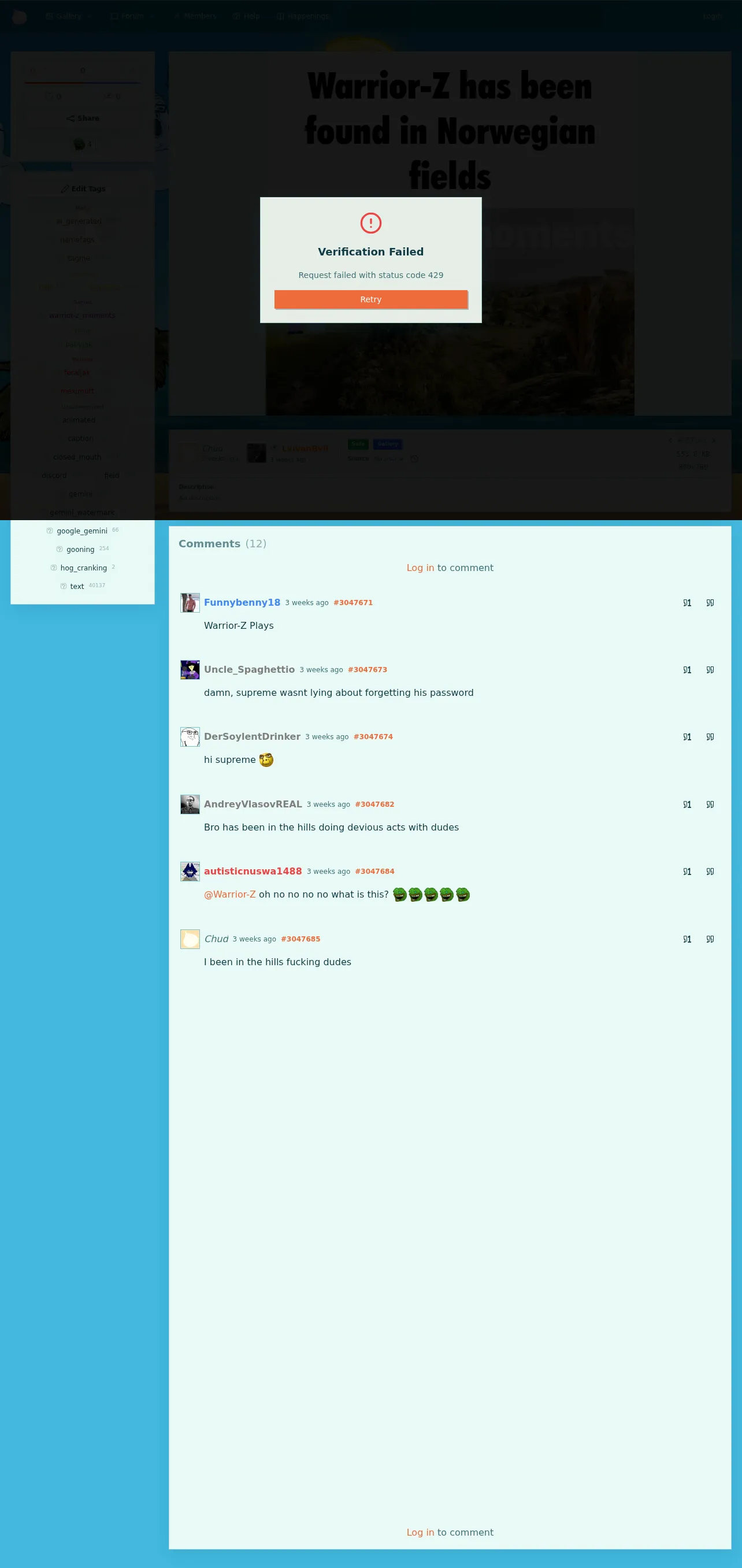Open Happenings in the top navigation
The width and height of the screenshot is (742, 1568).
coord(303,16)
